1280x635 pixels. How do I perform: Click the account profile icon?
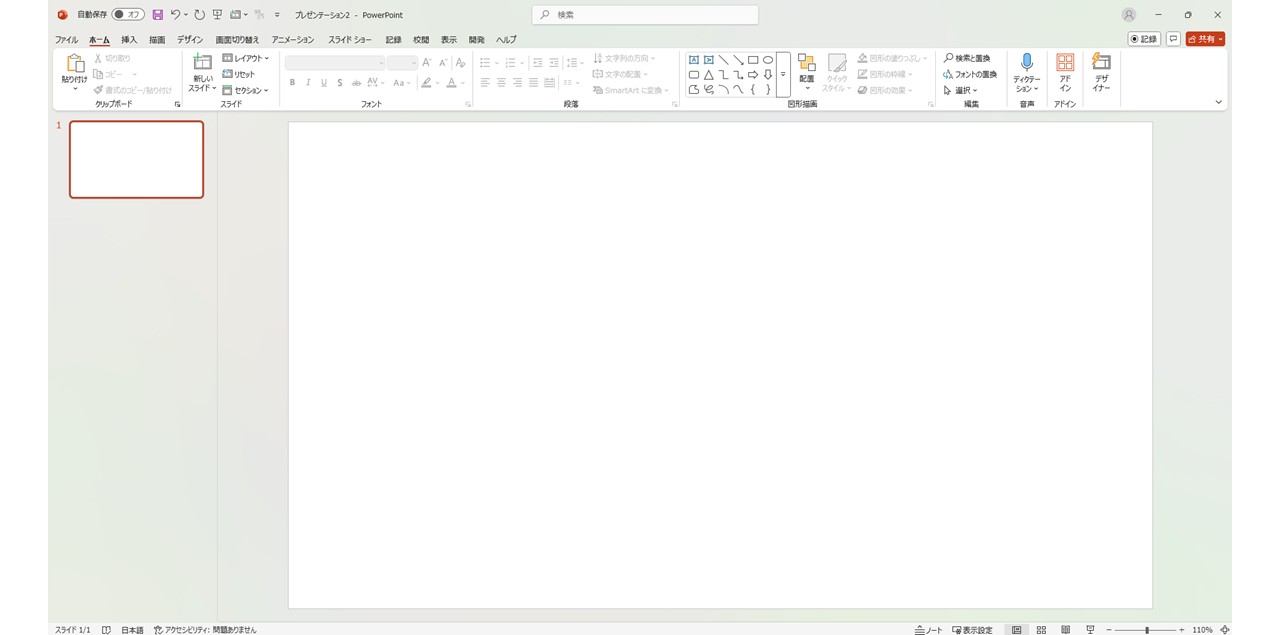(1129, 15)
